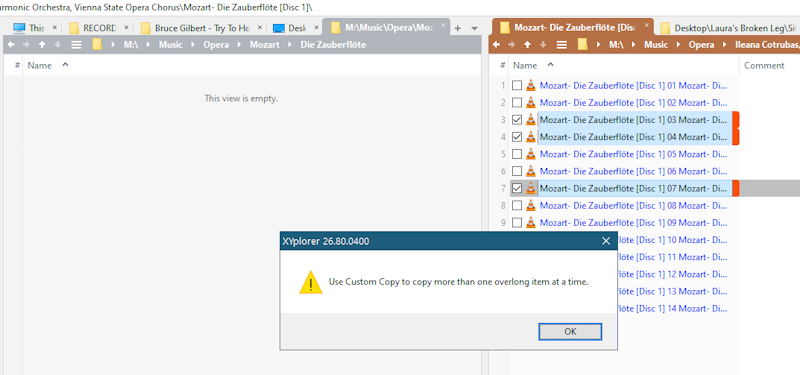Click the left pane back arrow icon

click(x=11, y=45)
